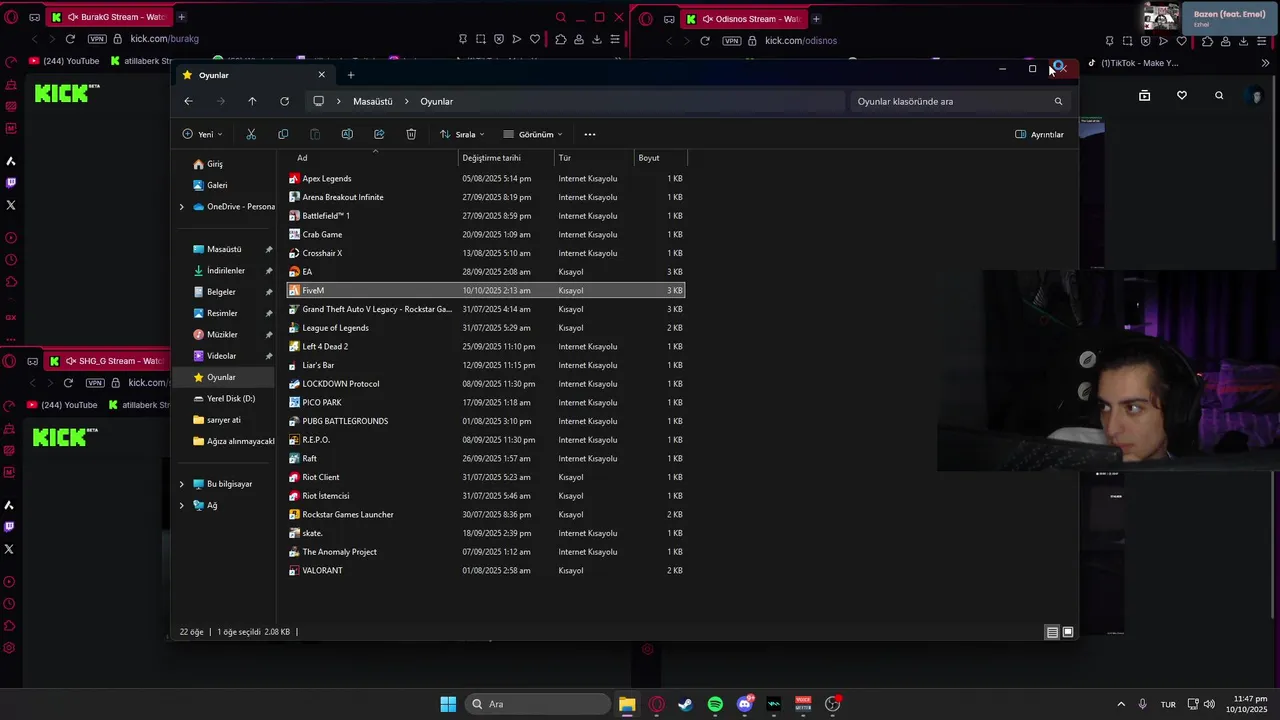This screenshot has height=720, width=1280.
Task: Reload the kick.com/burakg browser page
Action: tap(70, 39)
